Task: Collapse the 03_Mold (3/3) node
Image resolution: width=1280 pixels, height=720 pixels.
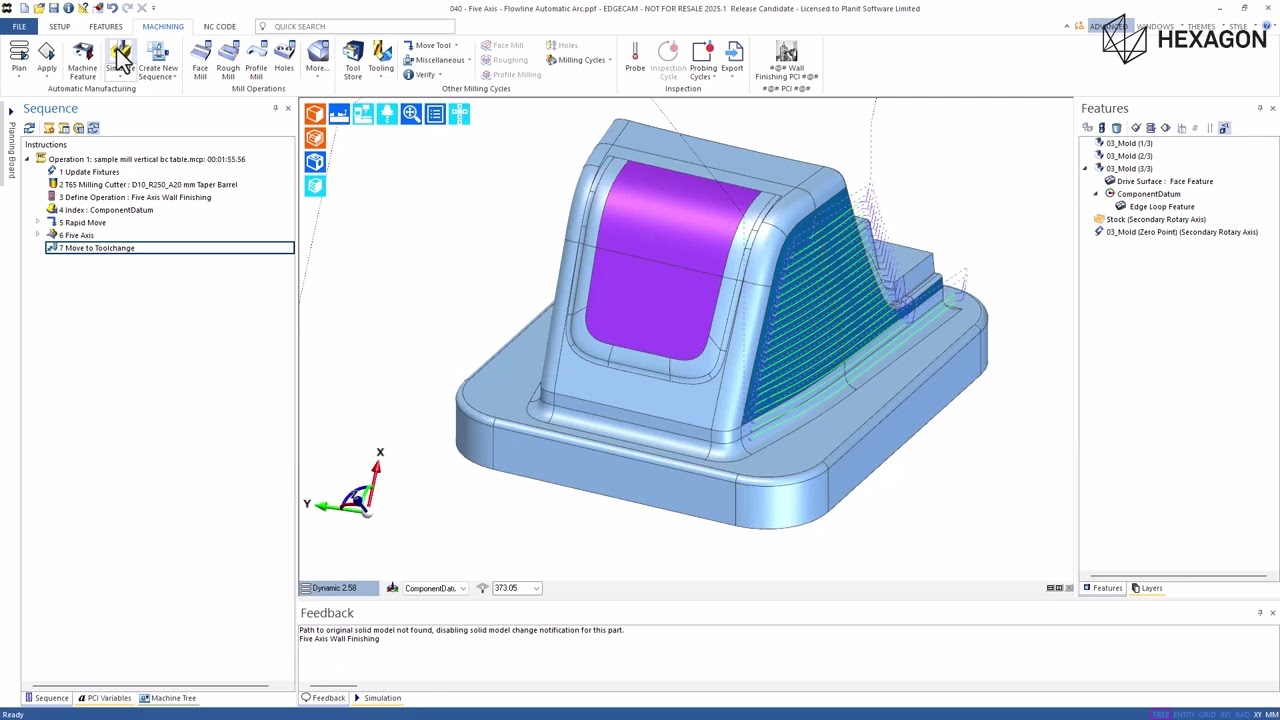Action: [x=1085, y=169]
